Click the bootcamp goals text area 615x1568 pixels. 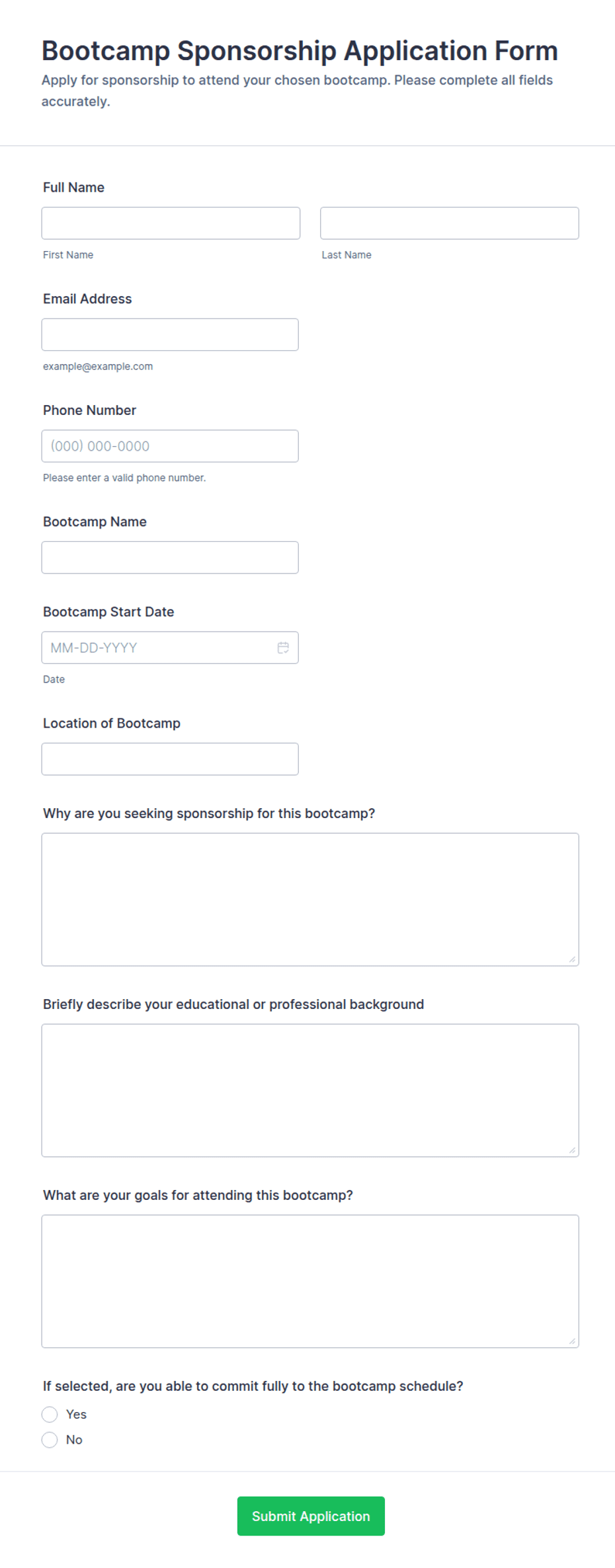tap(310, 1281)
